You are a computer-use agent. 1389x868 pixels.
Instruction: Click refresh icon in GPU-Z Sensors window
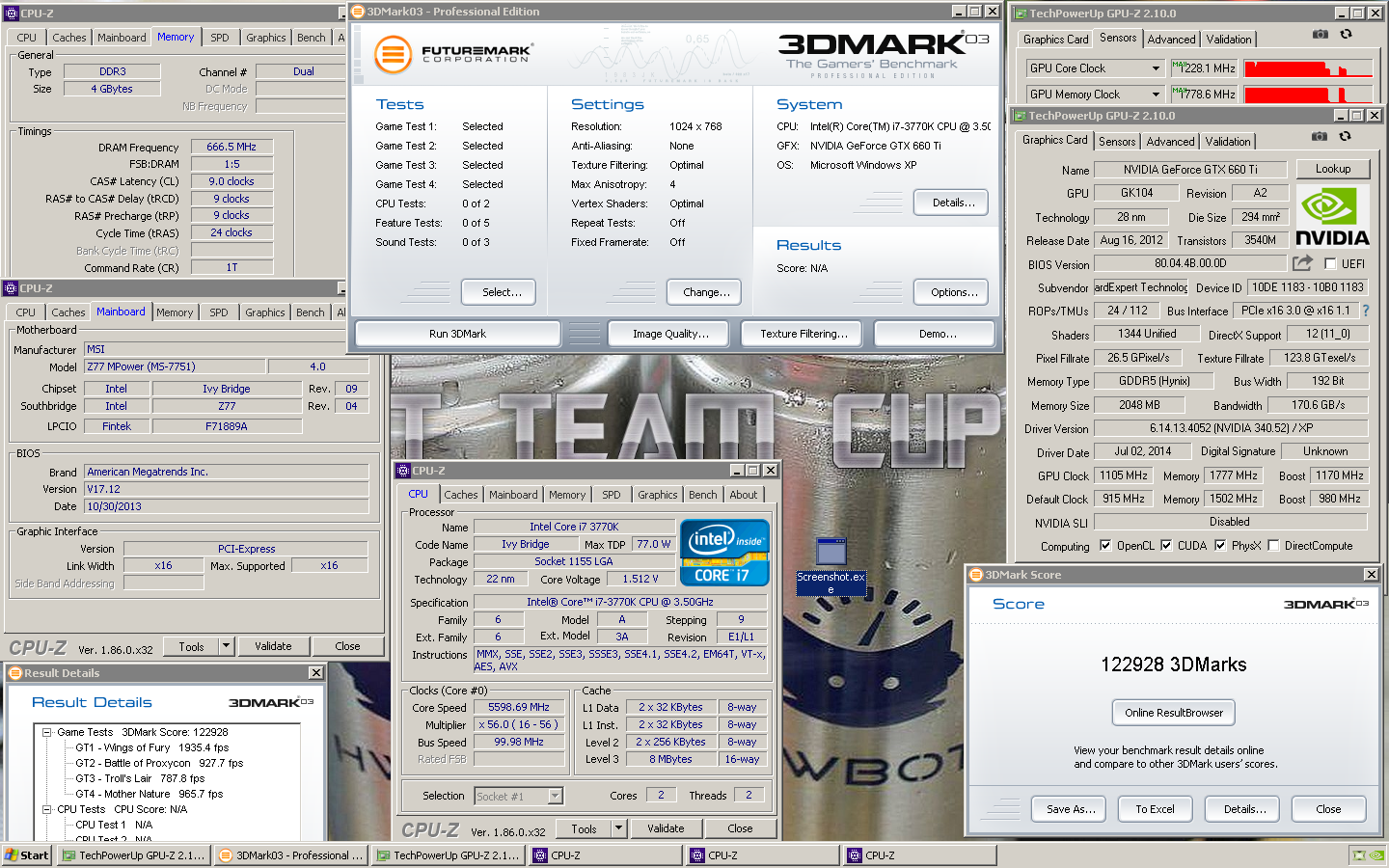1346,34
